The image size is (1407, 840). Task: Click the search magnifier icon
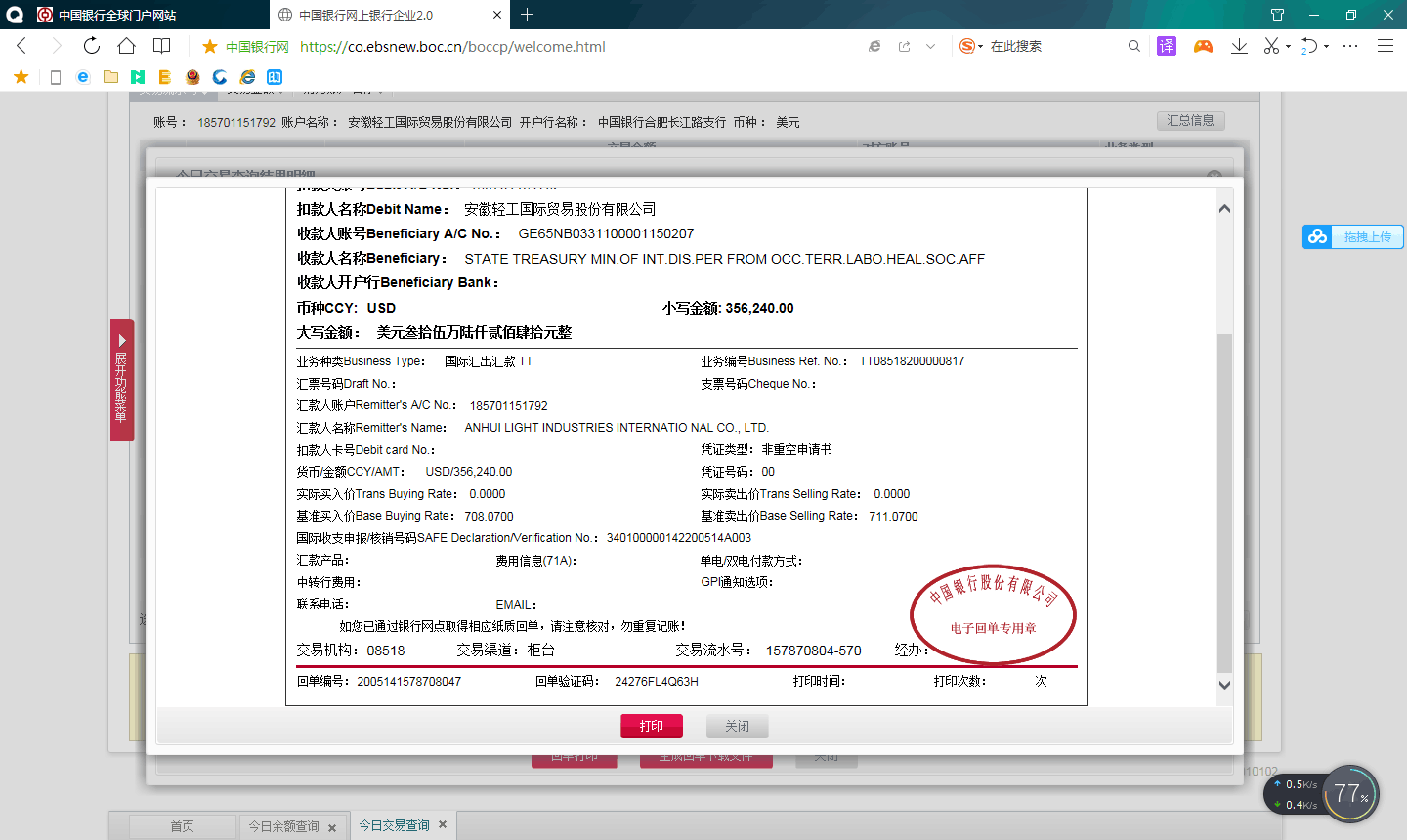point(1133,46)
